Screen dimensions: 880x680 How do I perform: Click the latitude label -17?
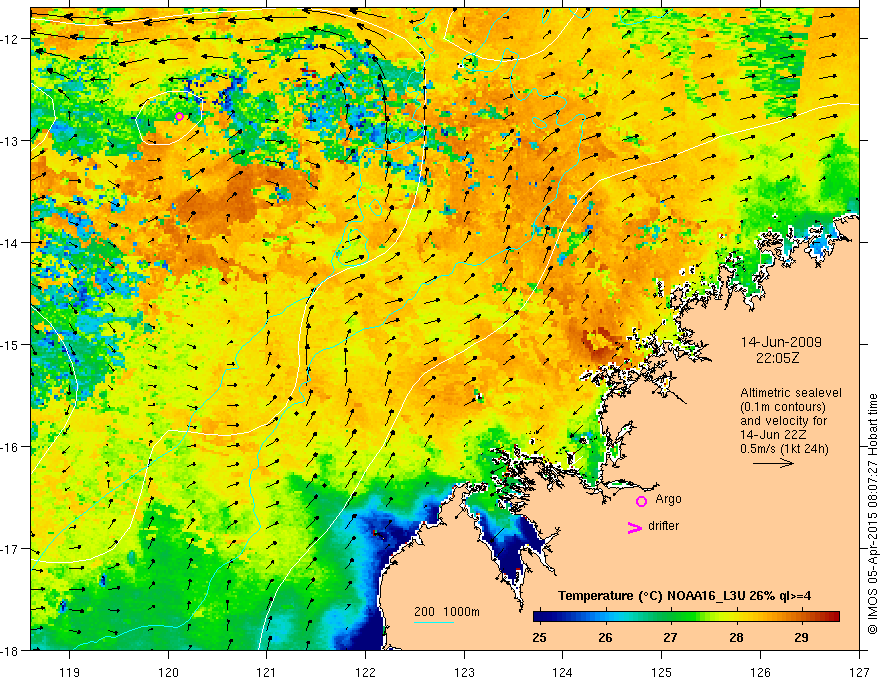coord(11,549)
